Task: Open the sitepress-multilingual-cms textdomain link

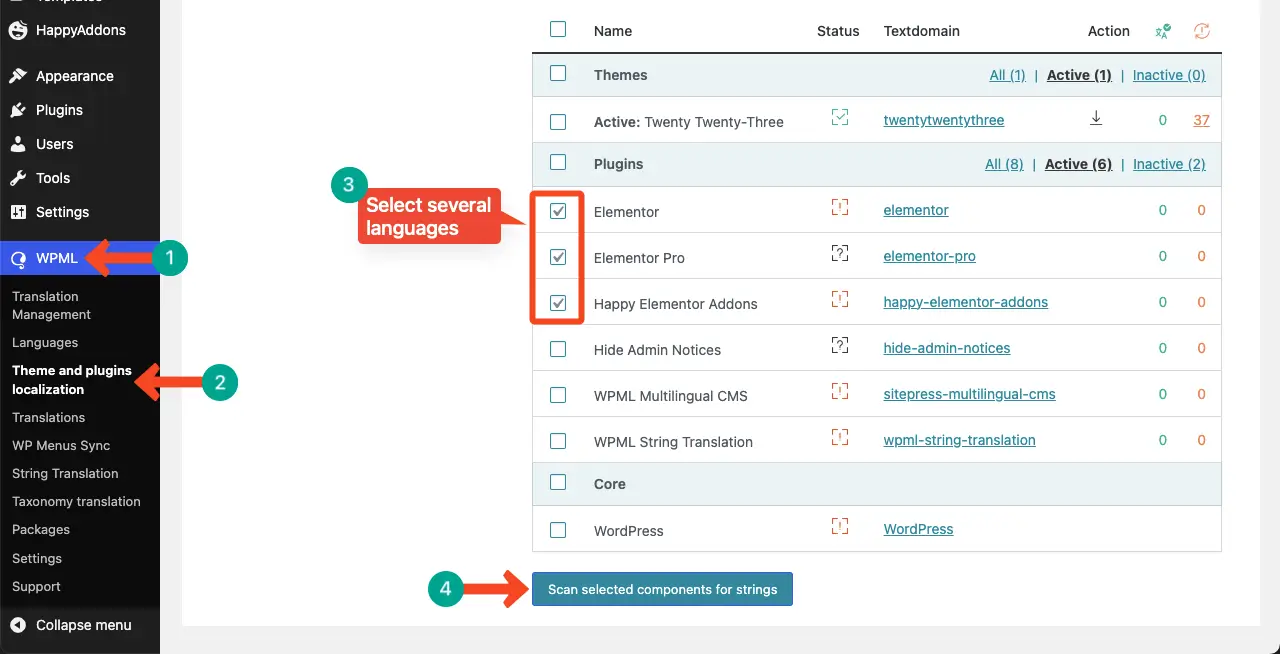Action: (970, 394)
